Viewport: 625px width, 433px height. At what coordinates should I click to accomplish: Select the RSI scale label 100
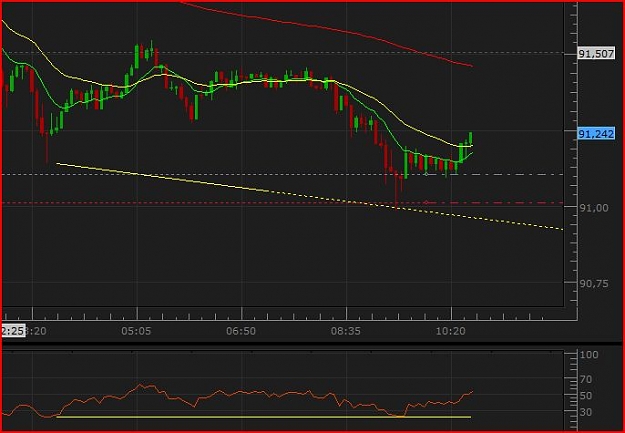(589, 354)
